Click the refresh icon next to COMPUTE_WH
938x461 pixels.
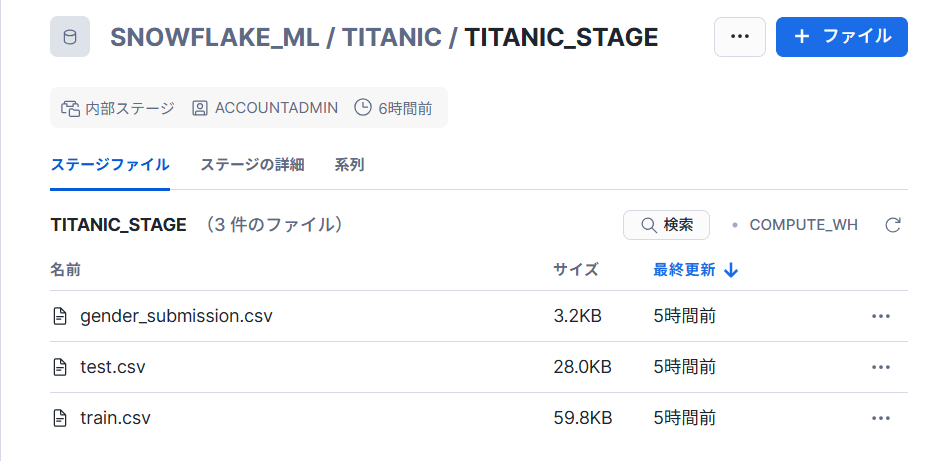tap(893, 225)
